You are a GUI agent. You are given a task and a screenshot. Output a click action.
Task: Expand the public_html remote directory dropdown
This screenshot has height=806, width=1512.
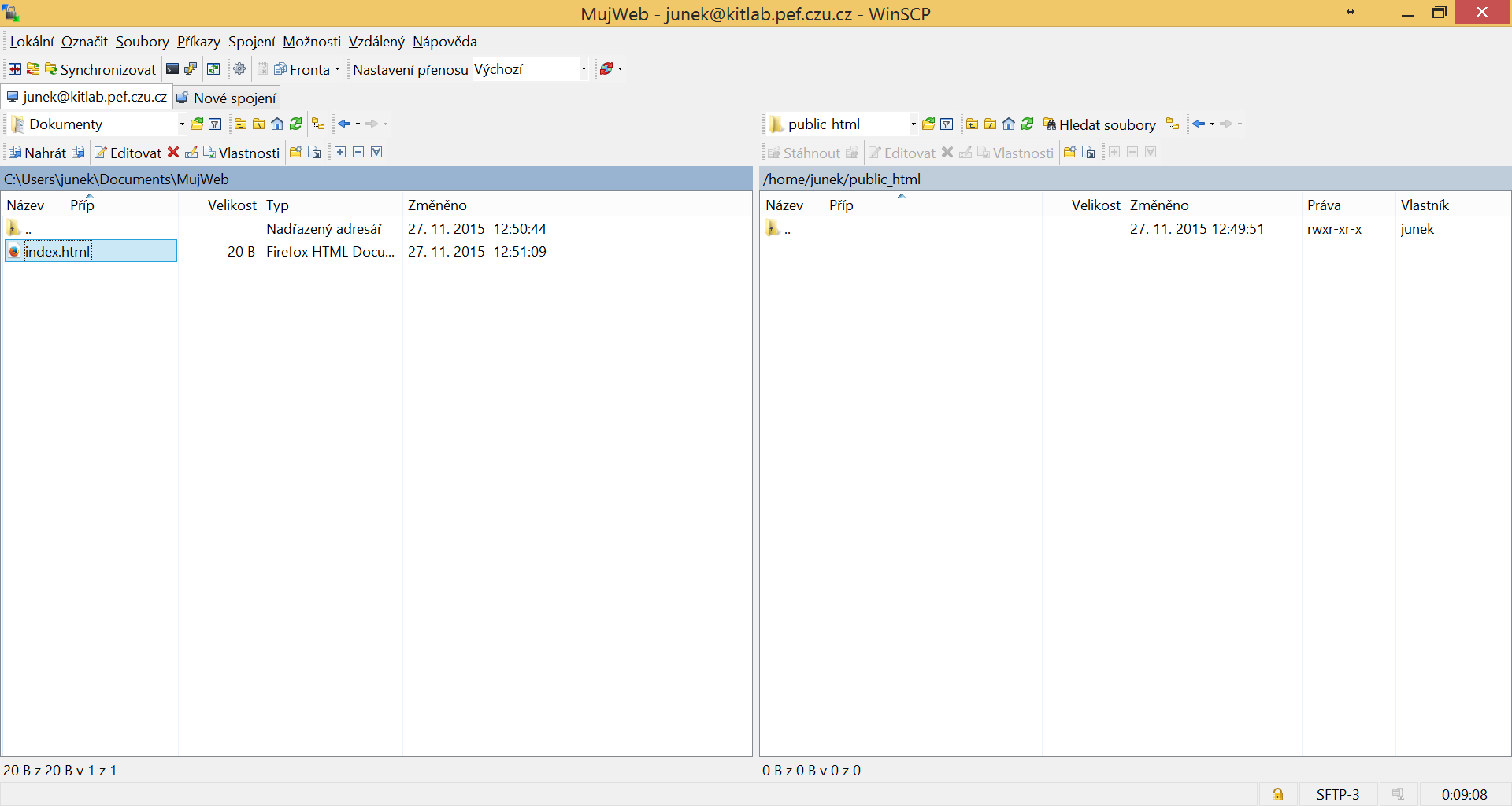tap(913, 124)
